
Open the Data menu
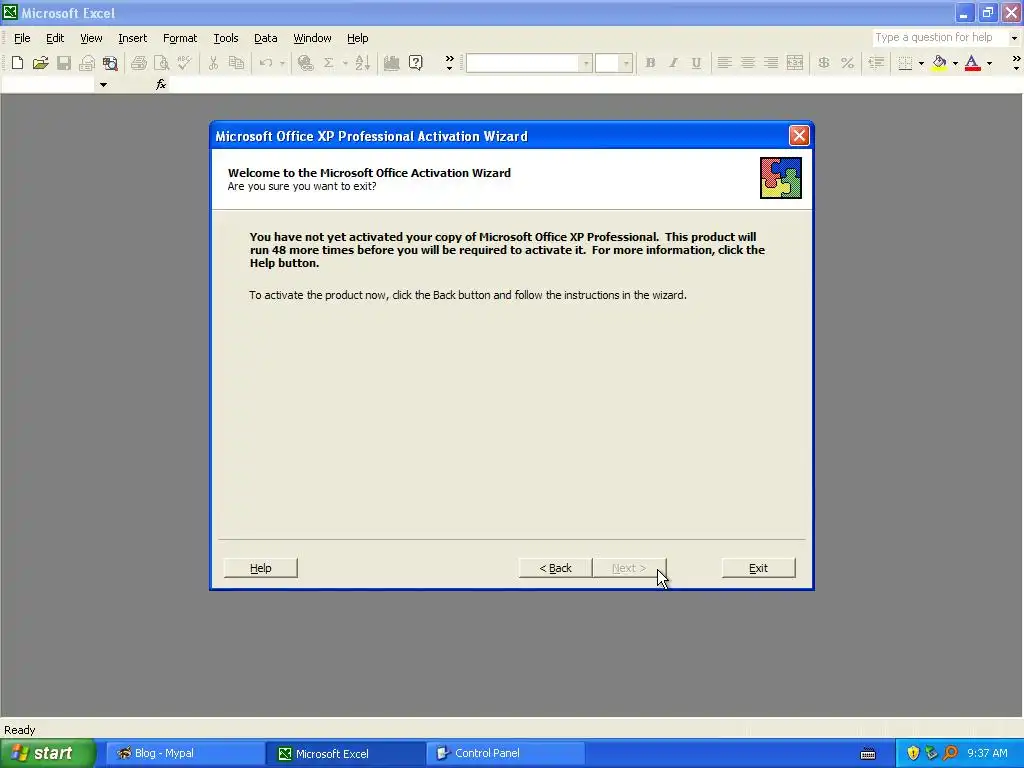[265, 38]
